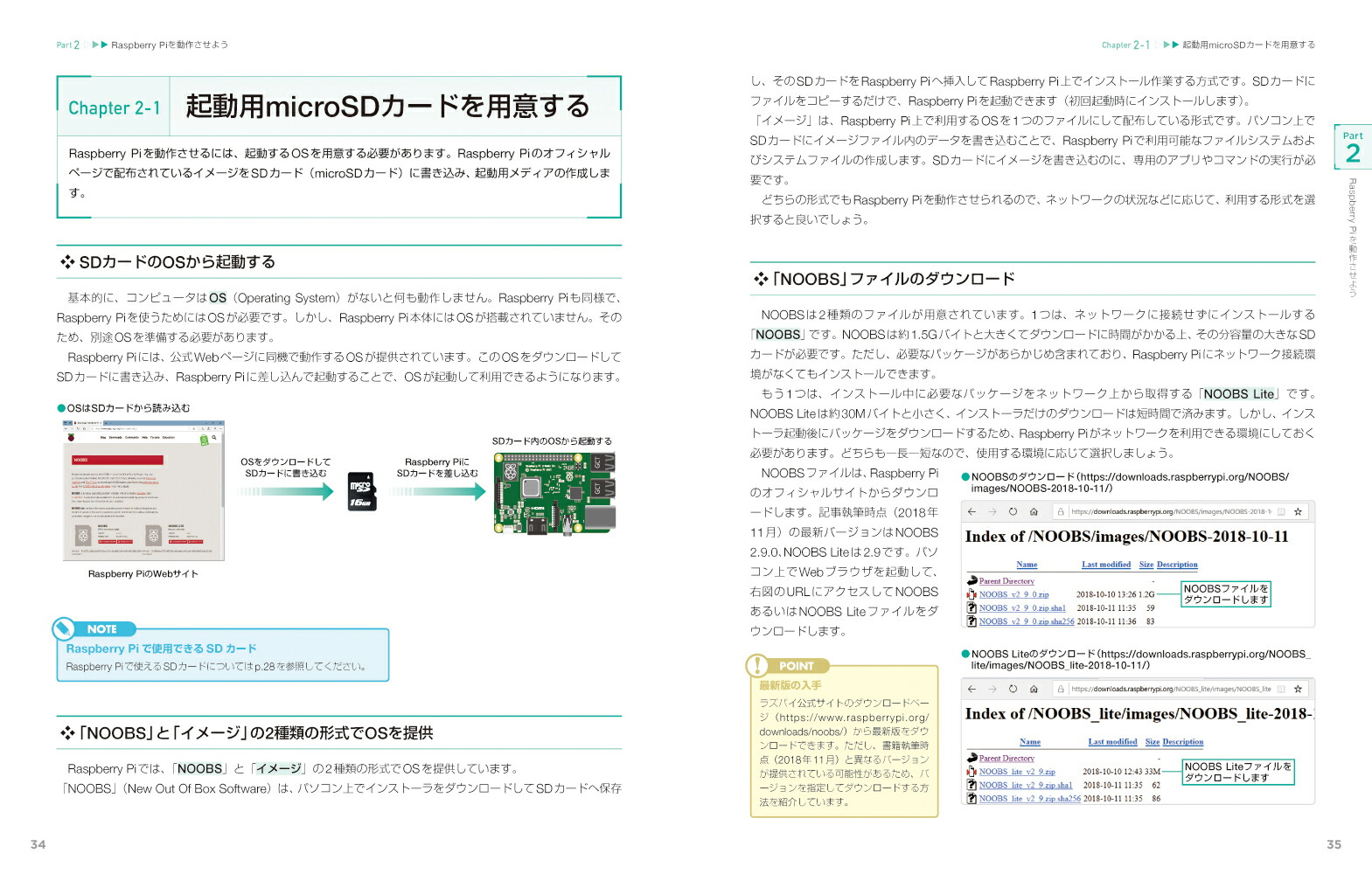The height and width of the screenshot is (874, 1372).
Task: Click the POINT exclamation icon
Action: [756, 666]
